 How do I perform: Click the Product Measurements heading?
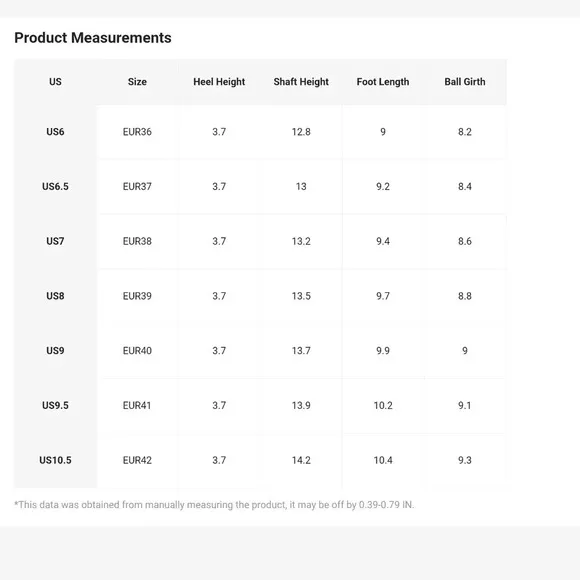pyautogui.click(x=93, y=38)
